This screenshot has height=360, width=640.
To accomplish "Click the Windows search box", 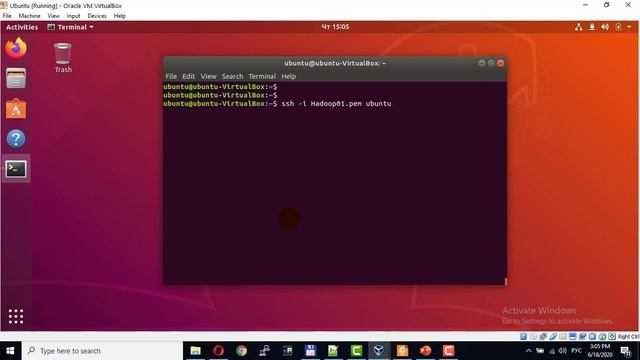I will [102, 351].
